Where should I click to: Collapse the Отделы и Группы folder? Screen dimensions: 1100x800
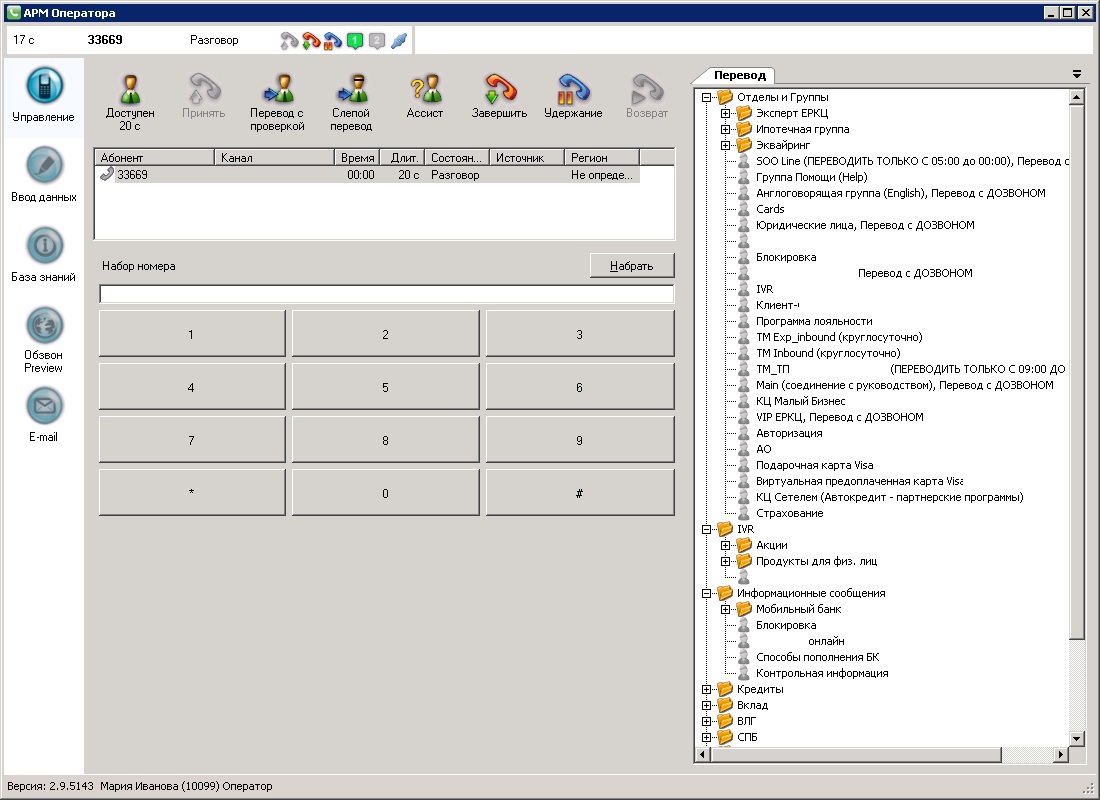[x=707, y=97]
